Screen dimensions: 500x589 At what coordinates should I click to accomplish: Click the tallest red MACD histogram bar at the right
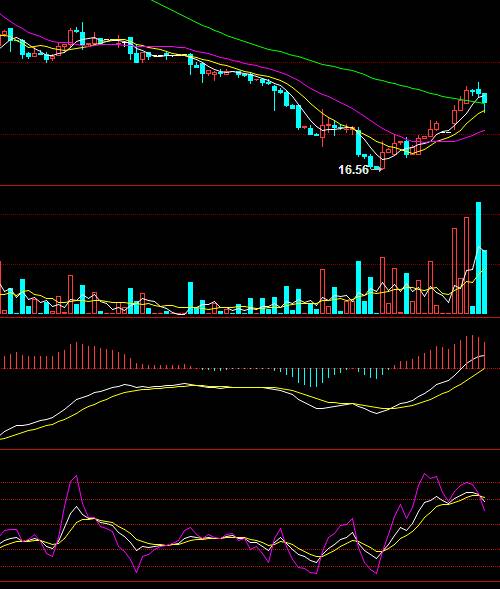473,352
